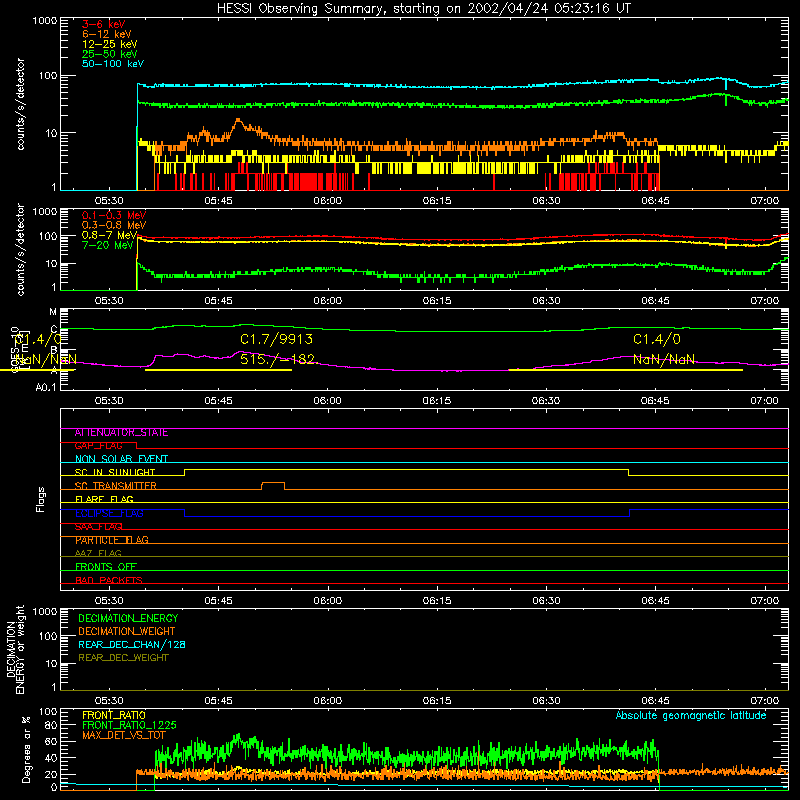This screenshot has width=800, height=800.
Task: Click the yellow flare interval bar under the right C1.4/0
Action: pyautogui.click(x=626, y=370)
